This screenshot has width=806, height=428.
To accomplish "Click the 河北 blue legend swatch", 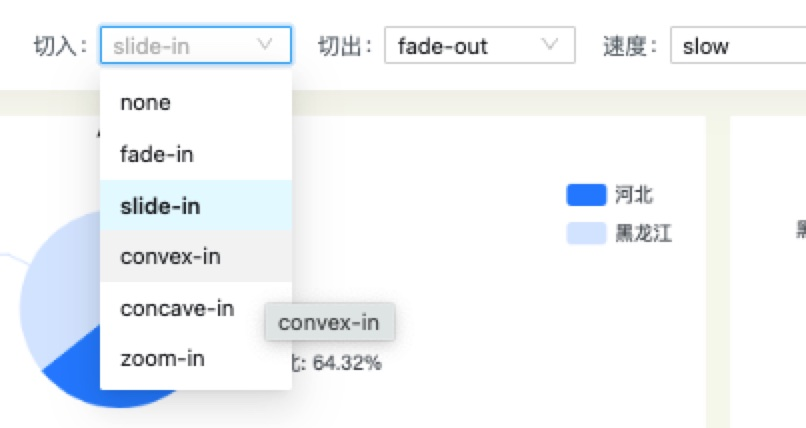I will tap(586, 195).
